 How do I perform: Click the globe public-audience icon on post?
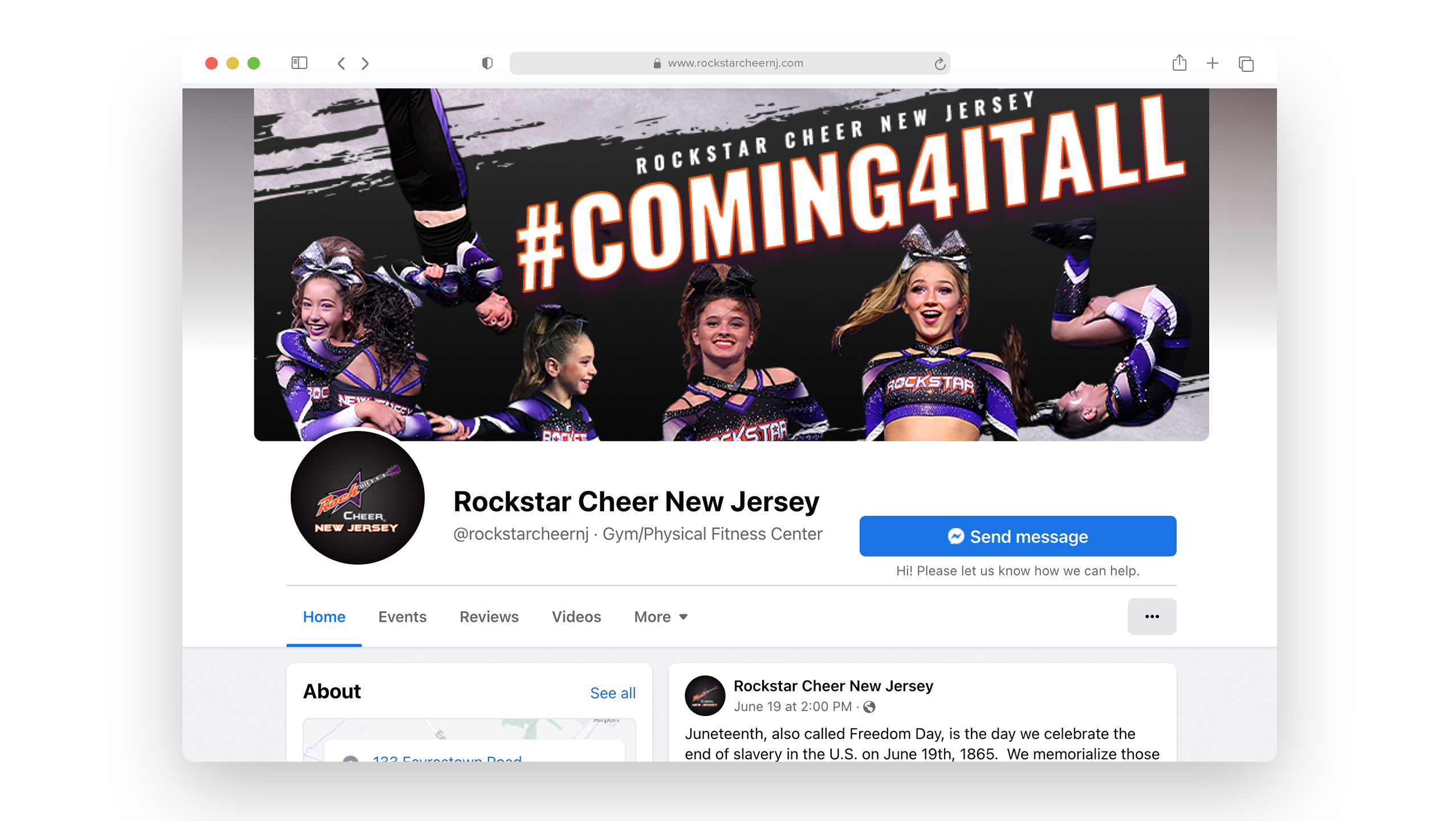pyautogui.click(x=869, y=707)
